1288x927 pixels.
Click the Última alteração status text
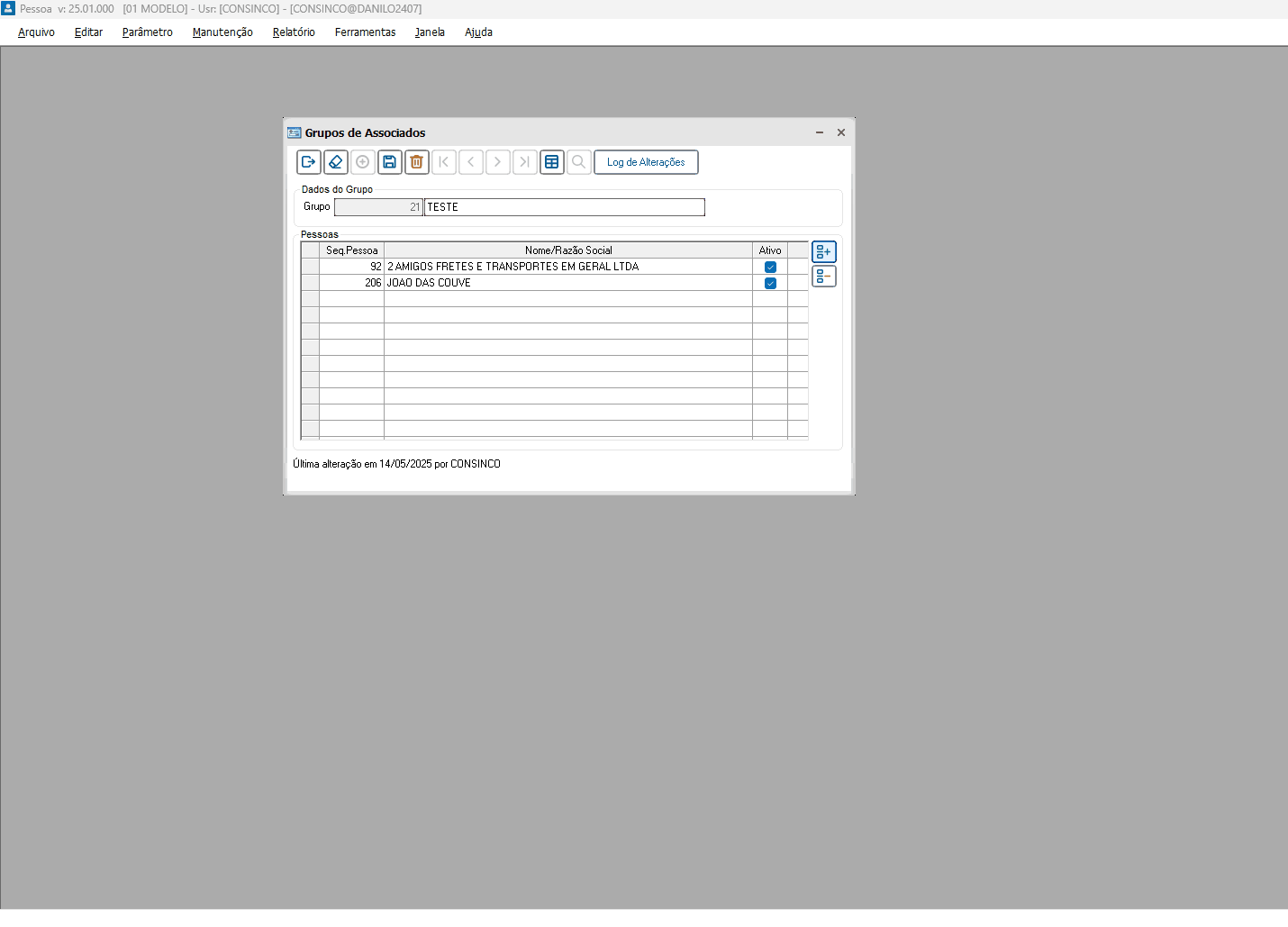coord(396,464)
